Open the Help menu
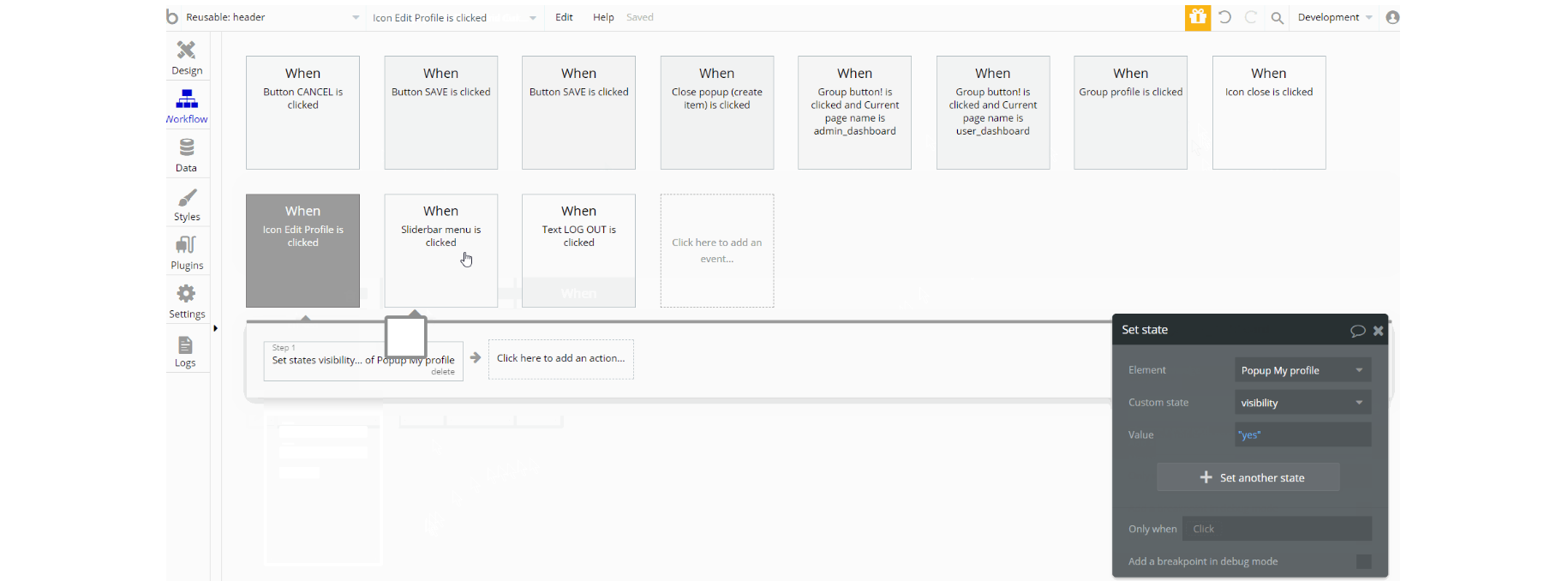Viewport: 1568px width, 581px height. [603, 17]
